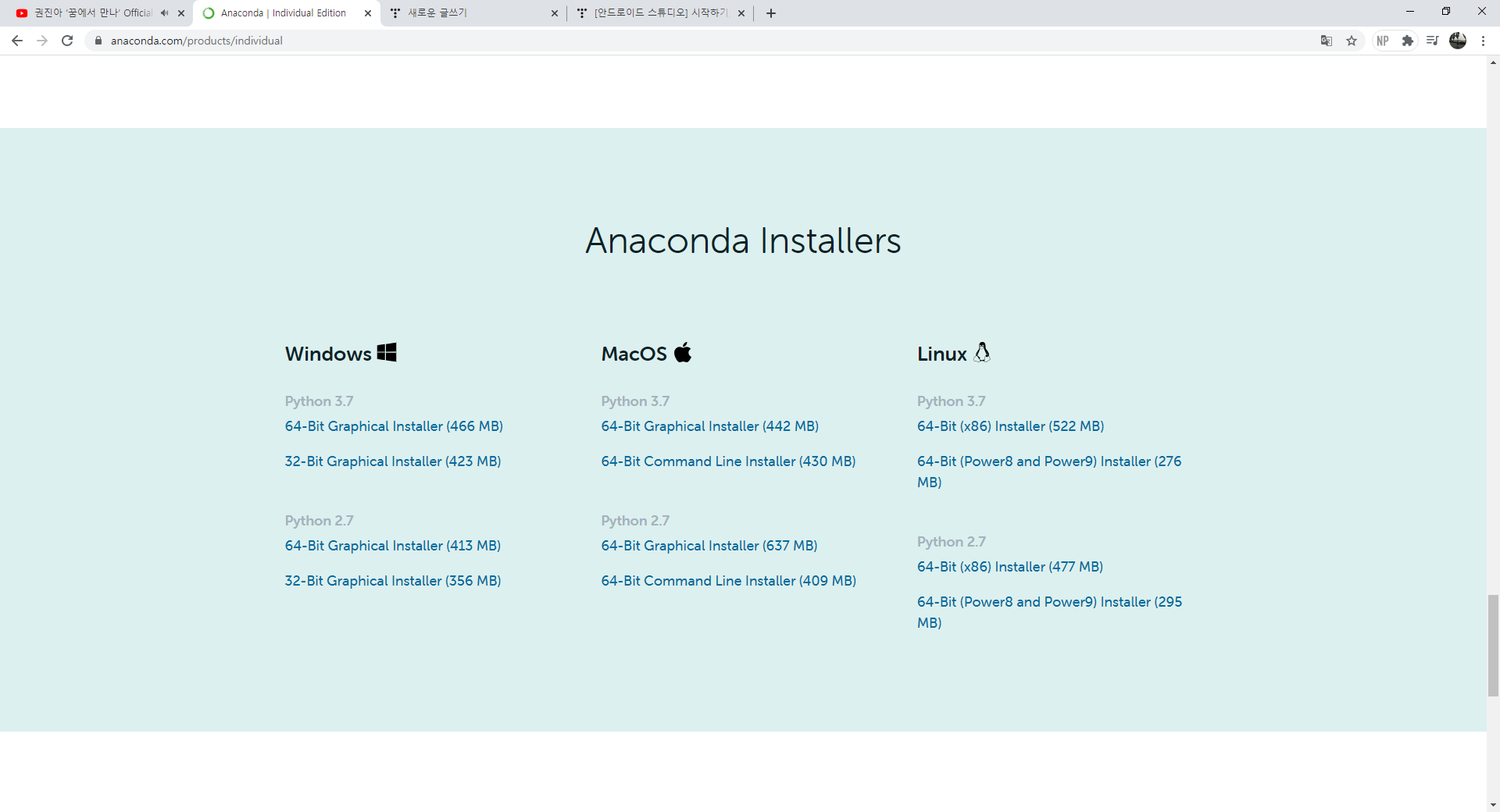The image size is (1500, 812).
Task: Download Linux 64-Bit (x86) Installer (477 MB)
Action: tap(1010, 567)
